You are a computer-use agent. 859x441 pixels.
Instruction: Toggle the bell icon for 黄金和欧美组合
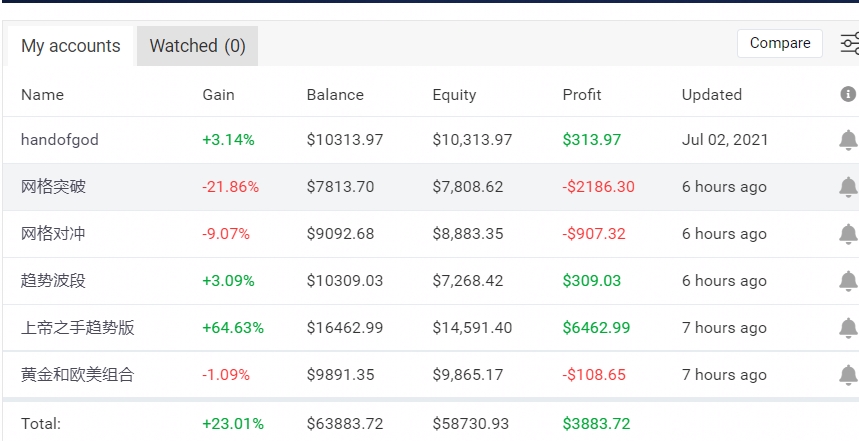pos(847,375)
